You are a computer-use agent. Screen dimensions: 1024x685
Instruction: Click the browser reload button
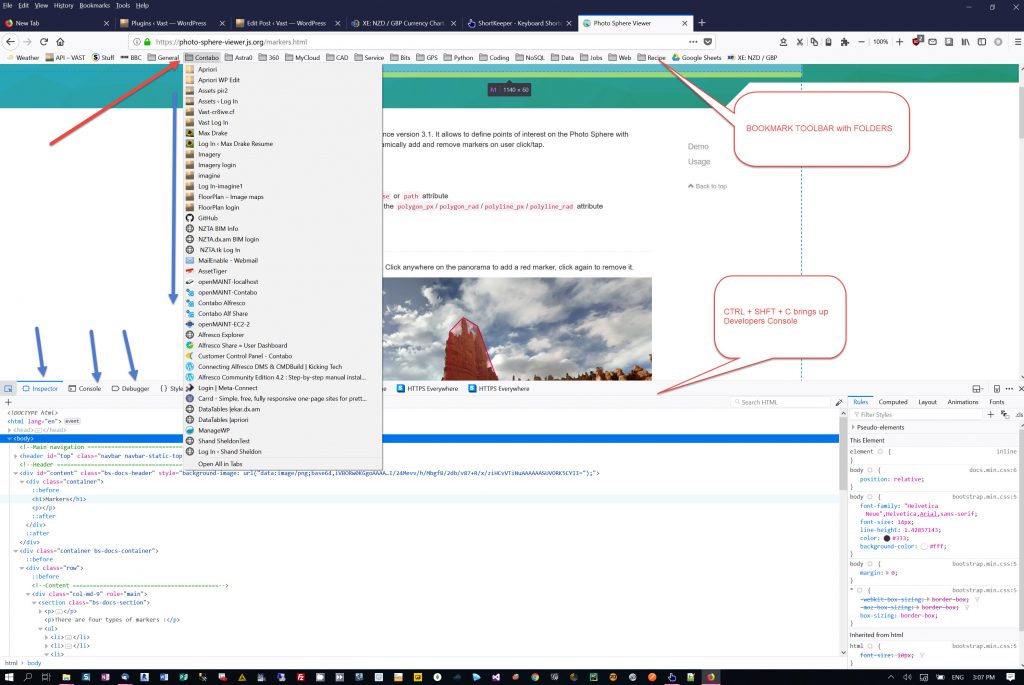coord(43,42)
